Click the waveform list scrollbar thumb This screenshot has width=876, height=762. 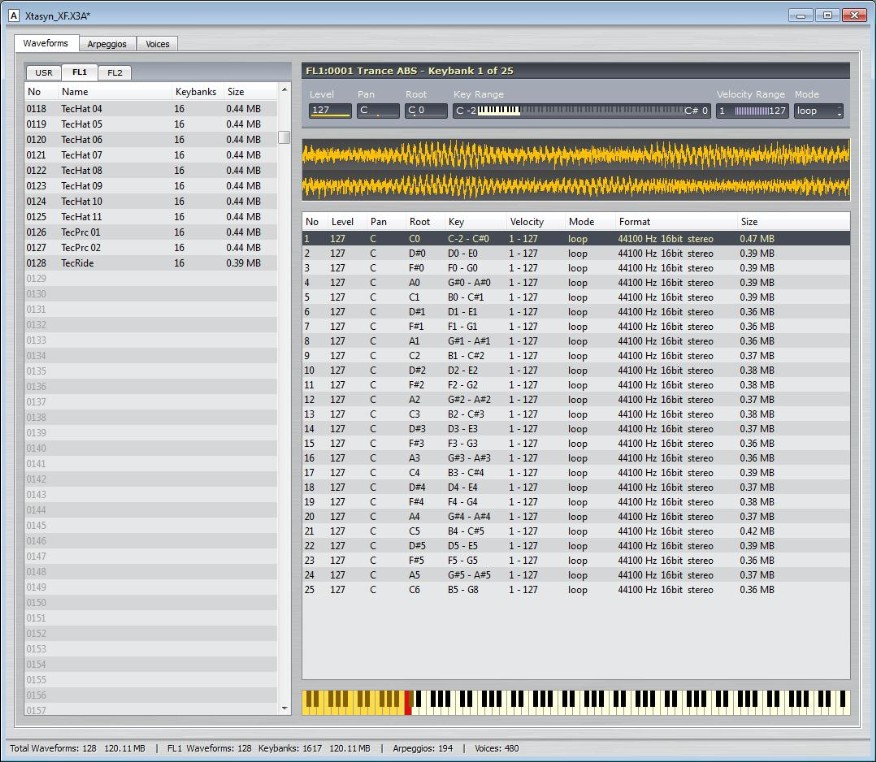click(x=284, y=137)
